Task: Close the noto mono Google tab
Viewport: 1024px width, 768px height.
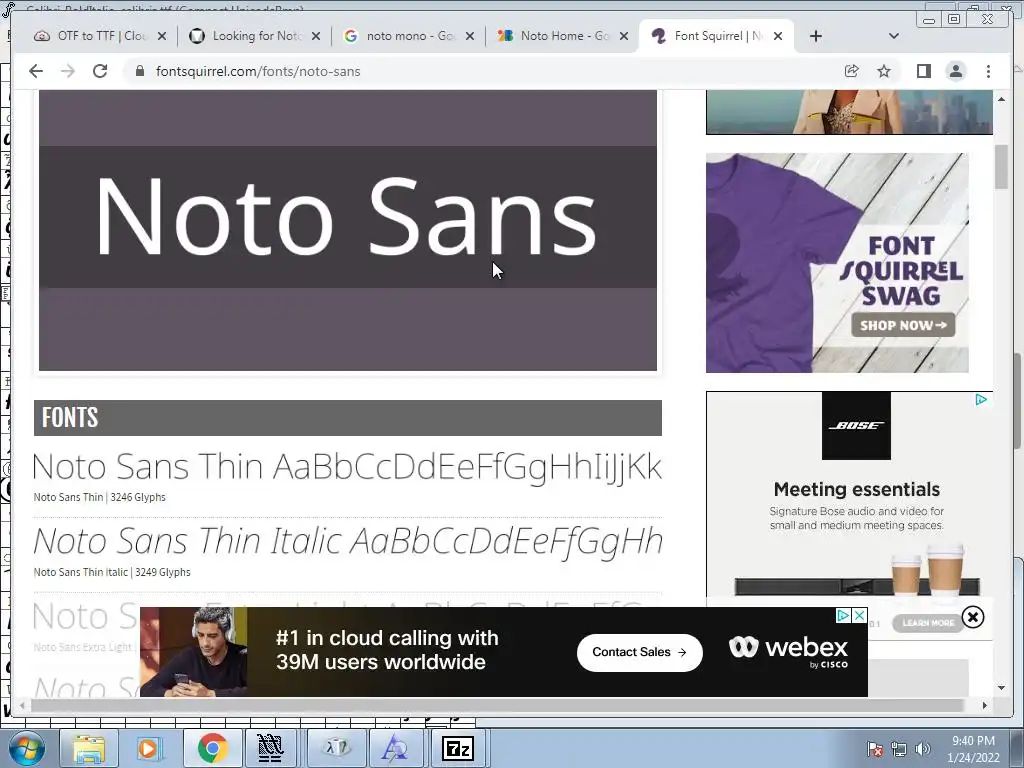Action: pyautogui.click(x=470, y=36)
